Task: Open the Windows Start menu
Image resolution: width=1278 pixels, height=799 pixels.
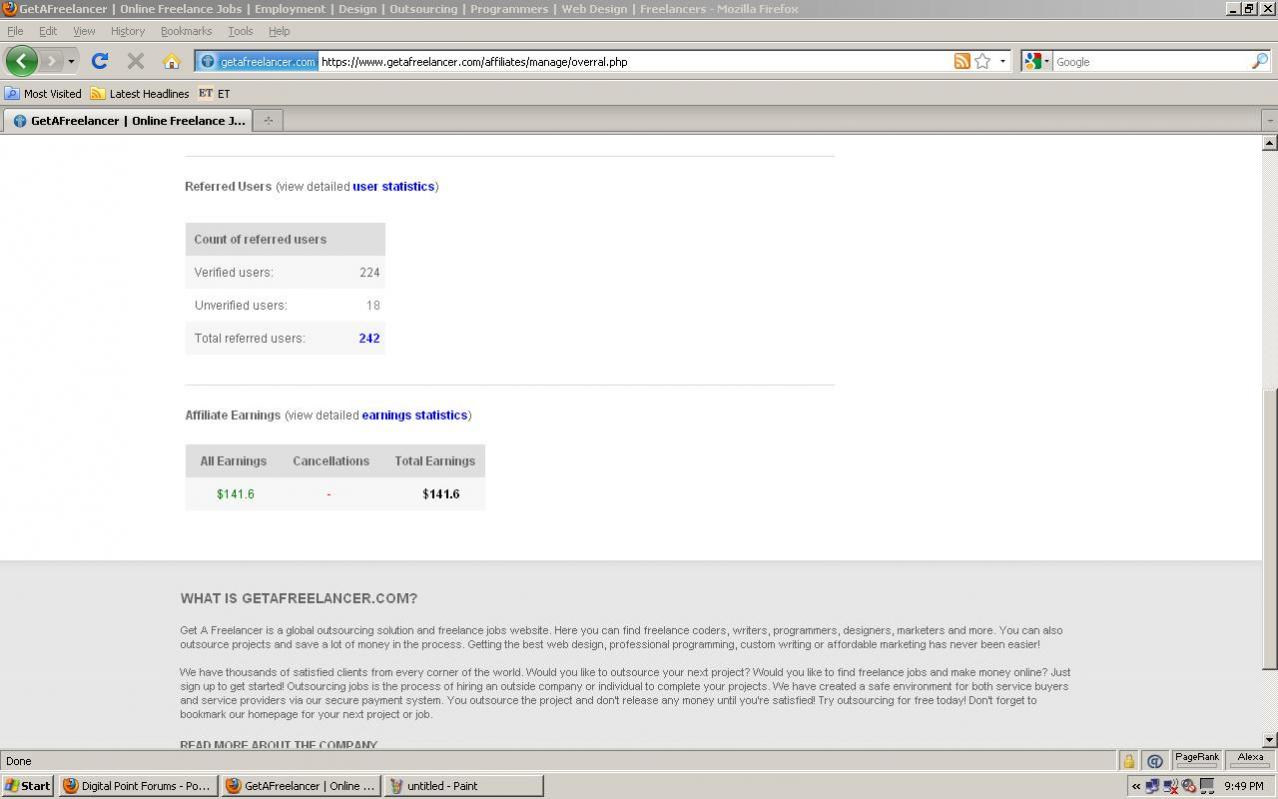Action: tap(28, 786)
